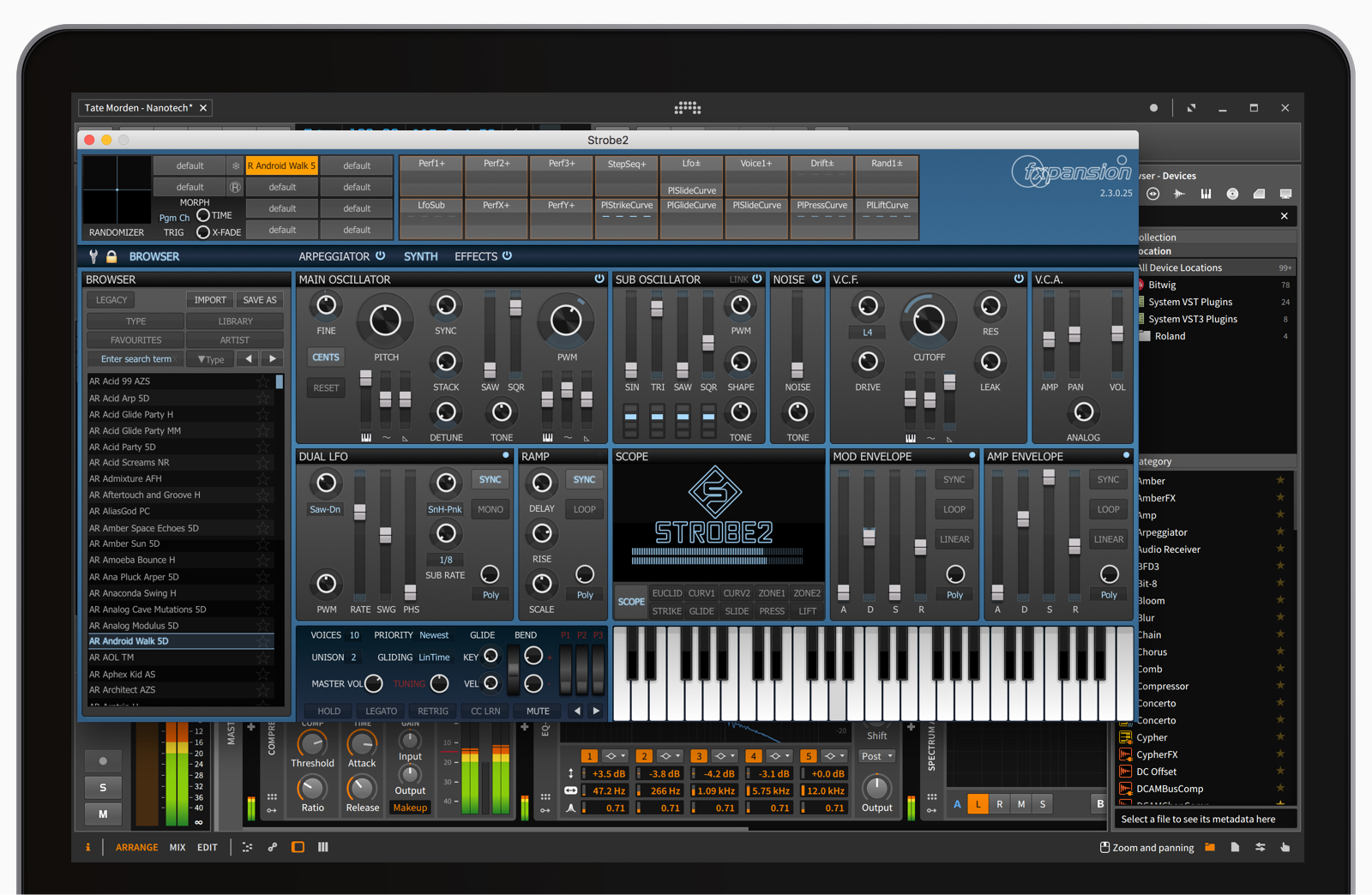Switch to the EDIT view
This screenshot has height=895, width=1372.
point(208,847)
